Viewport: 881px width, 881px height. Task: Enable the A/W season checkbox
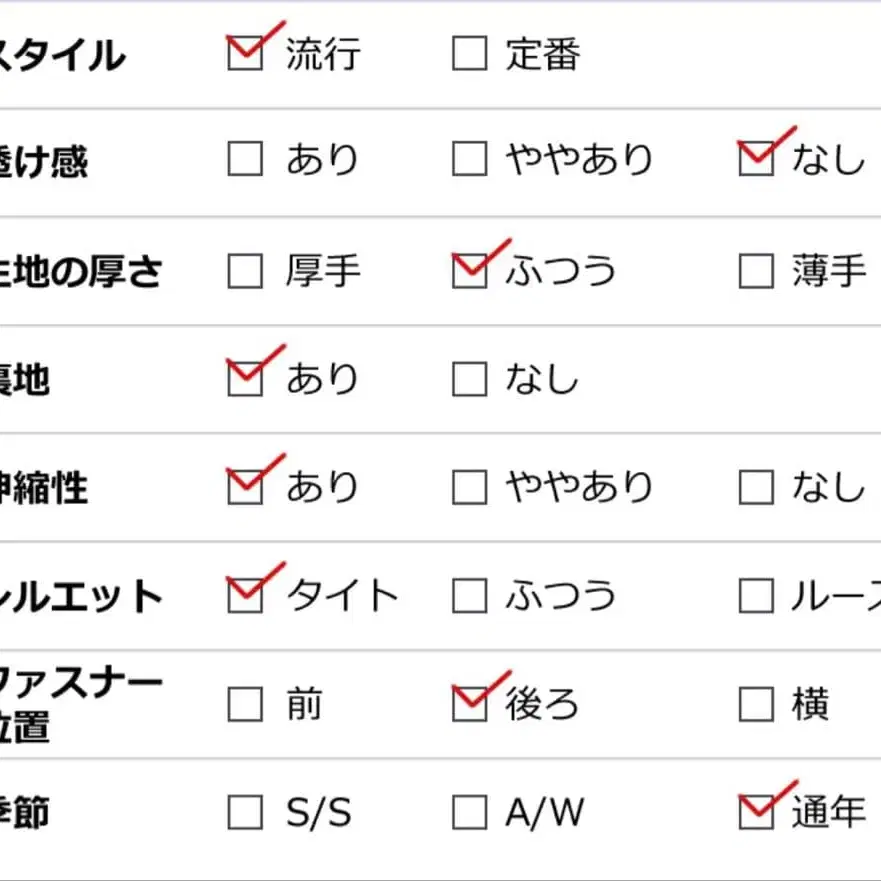[x=469, y=813]
